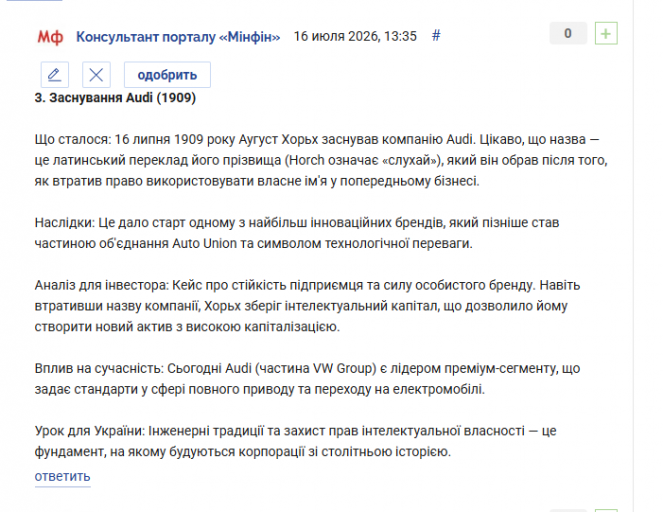Click the paragraph starting «Наслідки:»
Screen dimensions: 663x512
297,233
